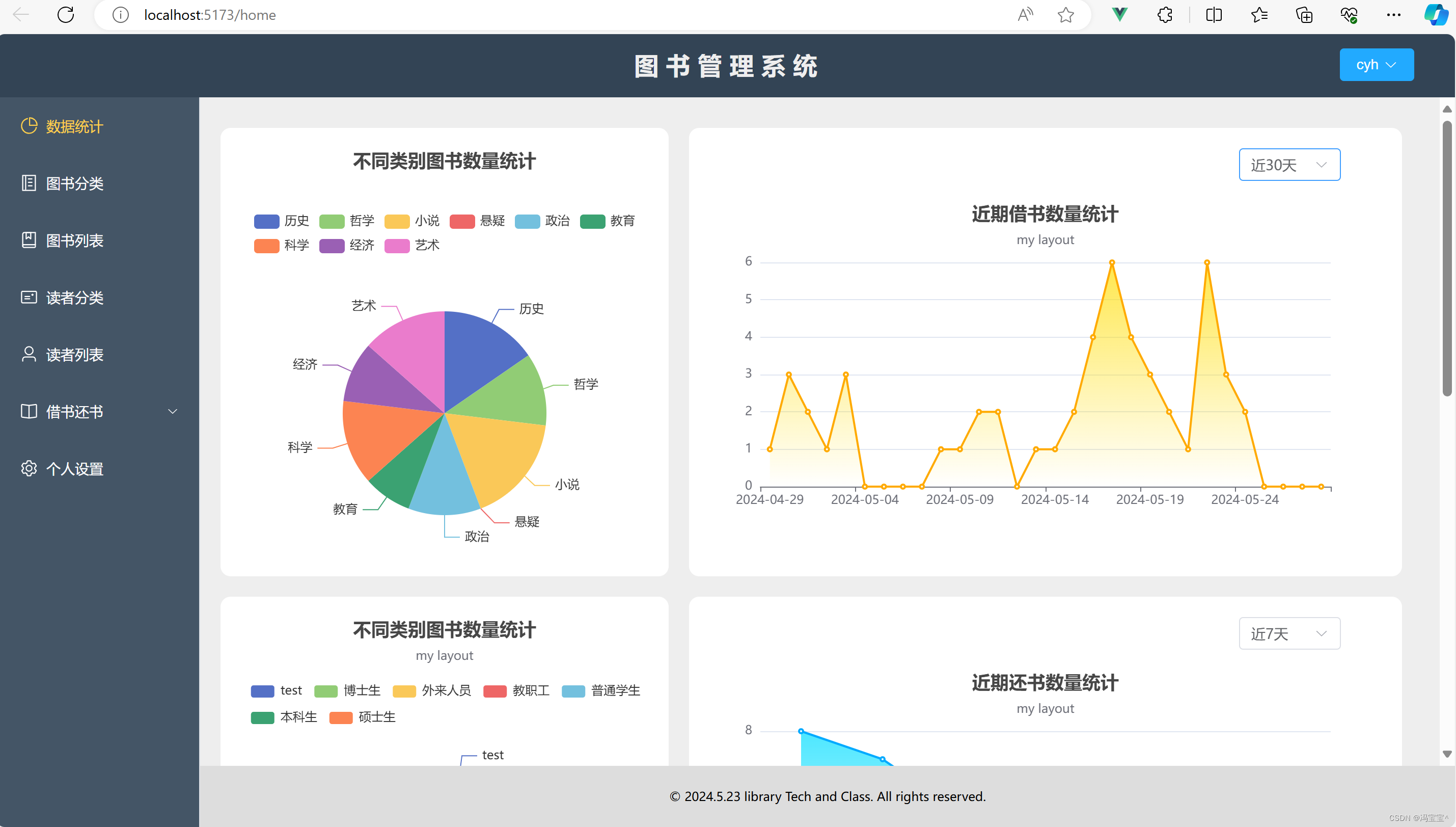This screenshot has height=827, width=1456.
Task: Click the browser address bar URL
Action: click(x=210, y=15)
